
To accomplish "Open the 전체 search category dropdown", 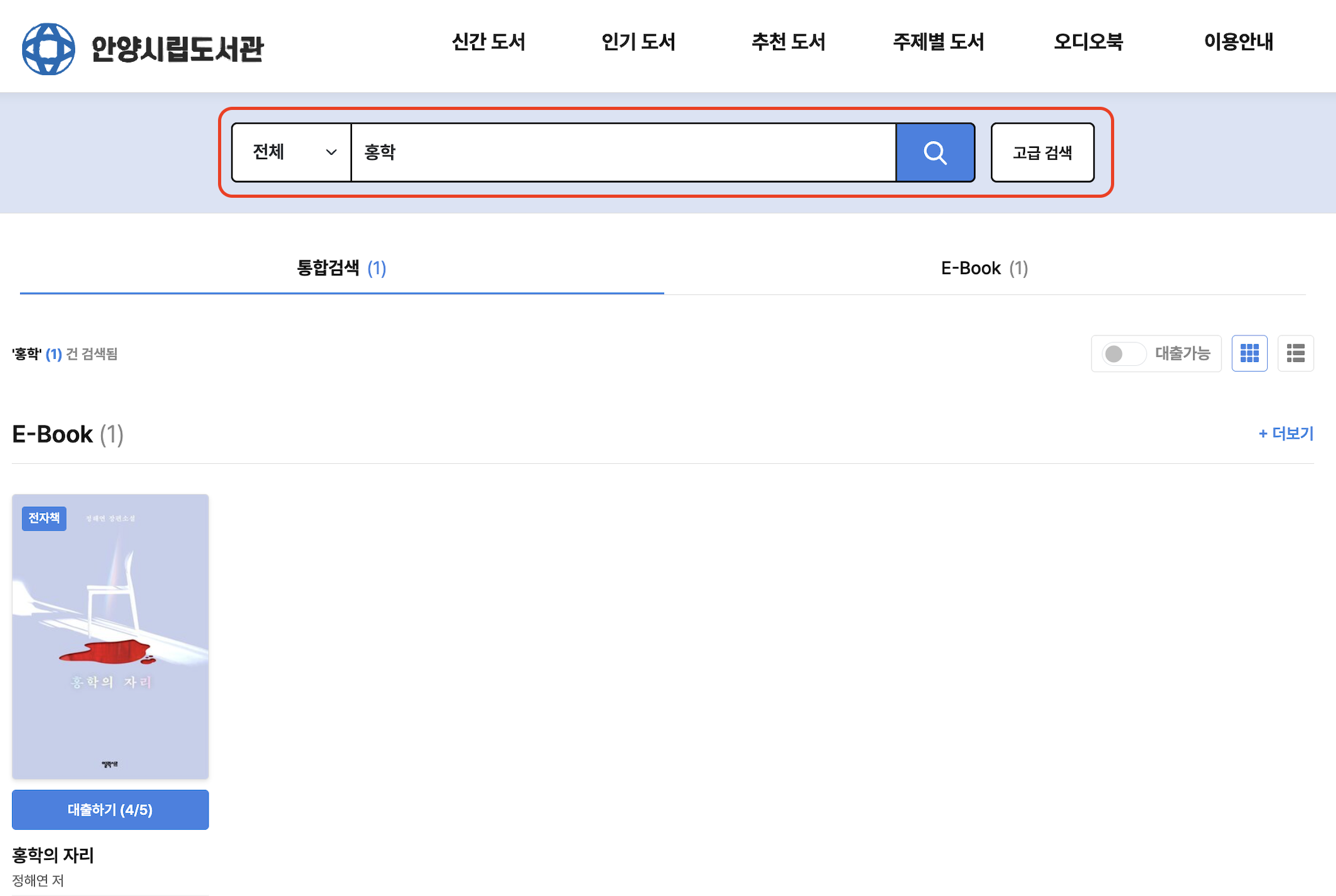I will click(292, 152).
